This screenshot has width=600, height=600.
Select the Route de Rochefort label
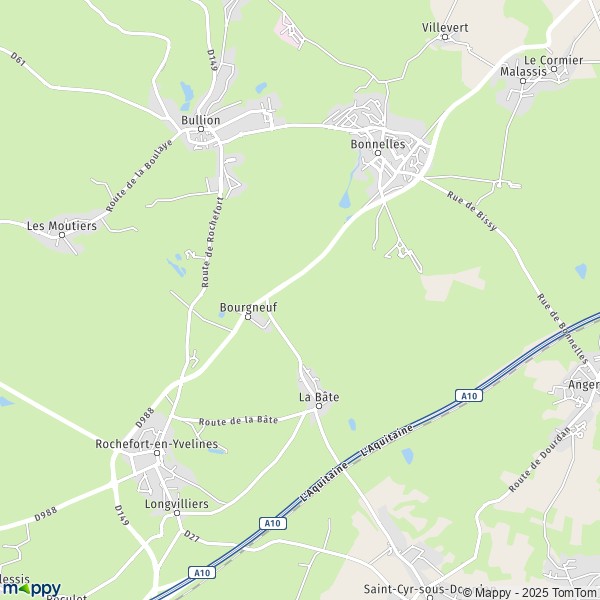point(212,242)
